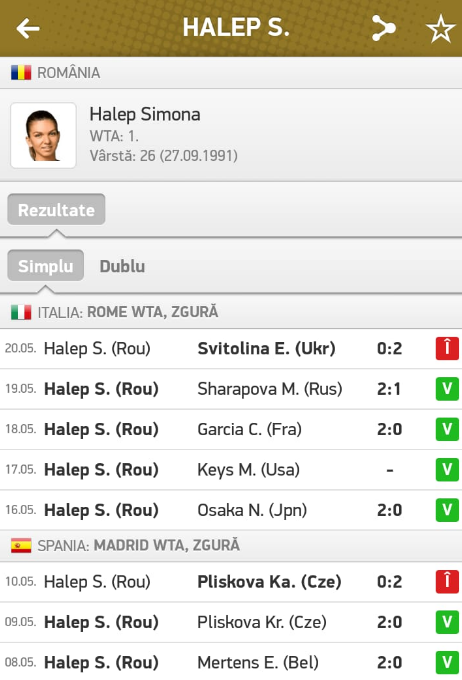Open the Halep vs Pliskova Kr. match

[x=231, y=622]
